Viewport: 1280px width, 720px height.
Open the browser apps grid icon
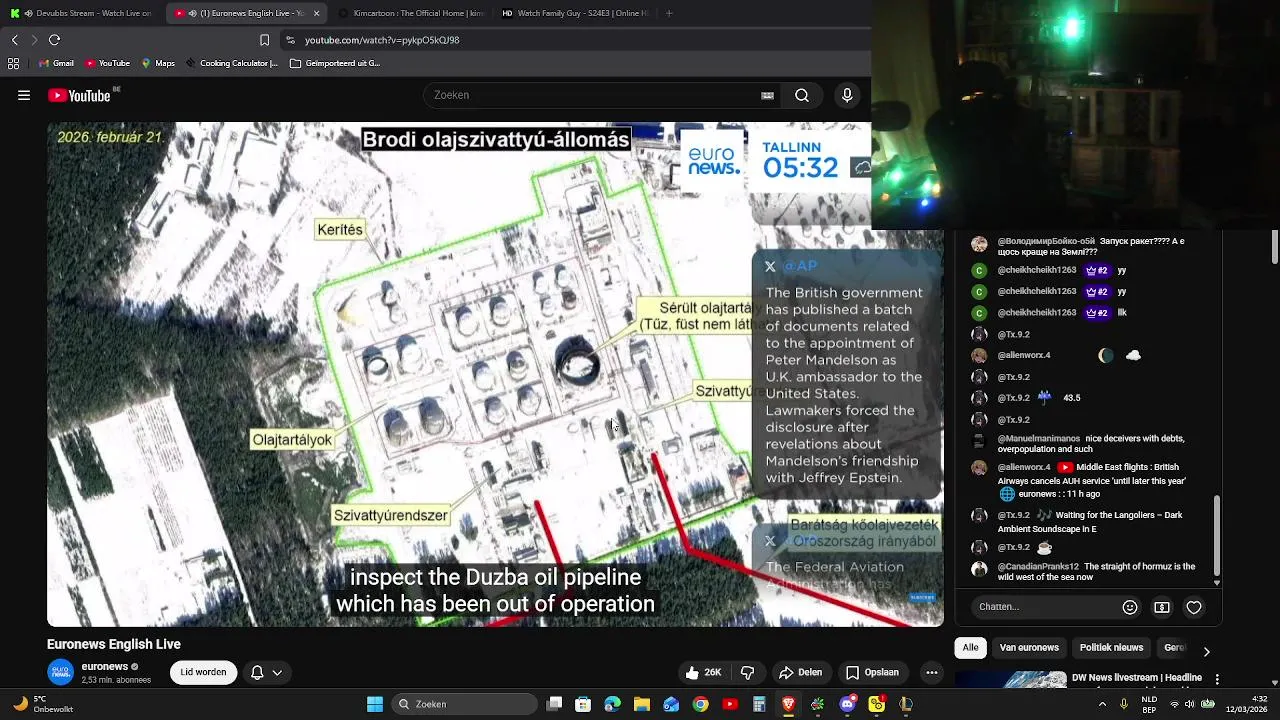click(x=13, y=63)
